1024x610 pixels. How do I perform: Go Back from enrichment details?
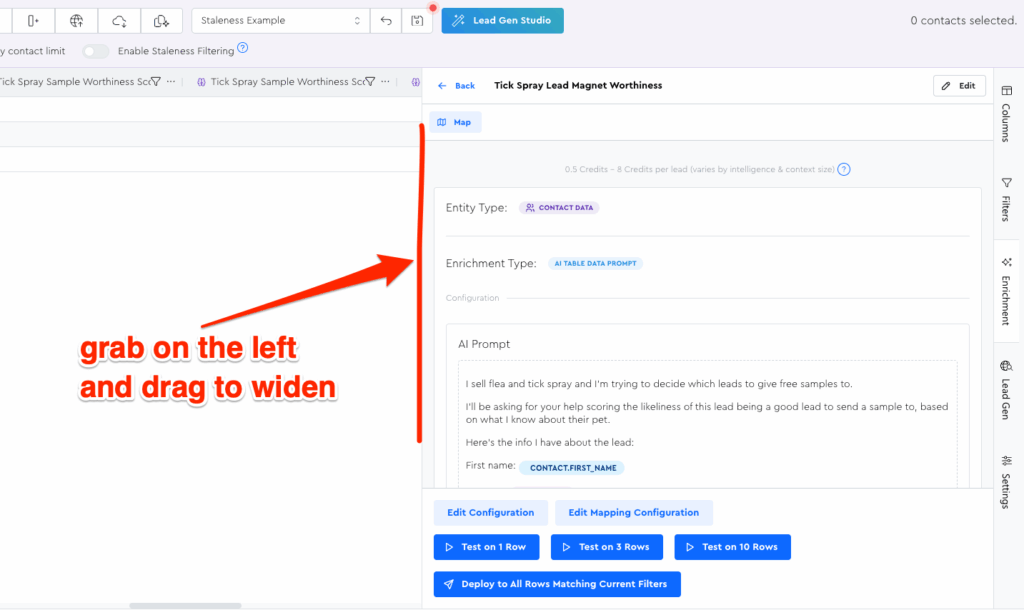coord(457,86)
